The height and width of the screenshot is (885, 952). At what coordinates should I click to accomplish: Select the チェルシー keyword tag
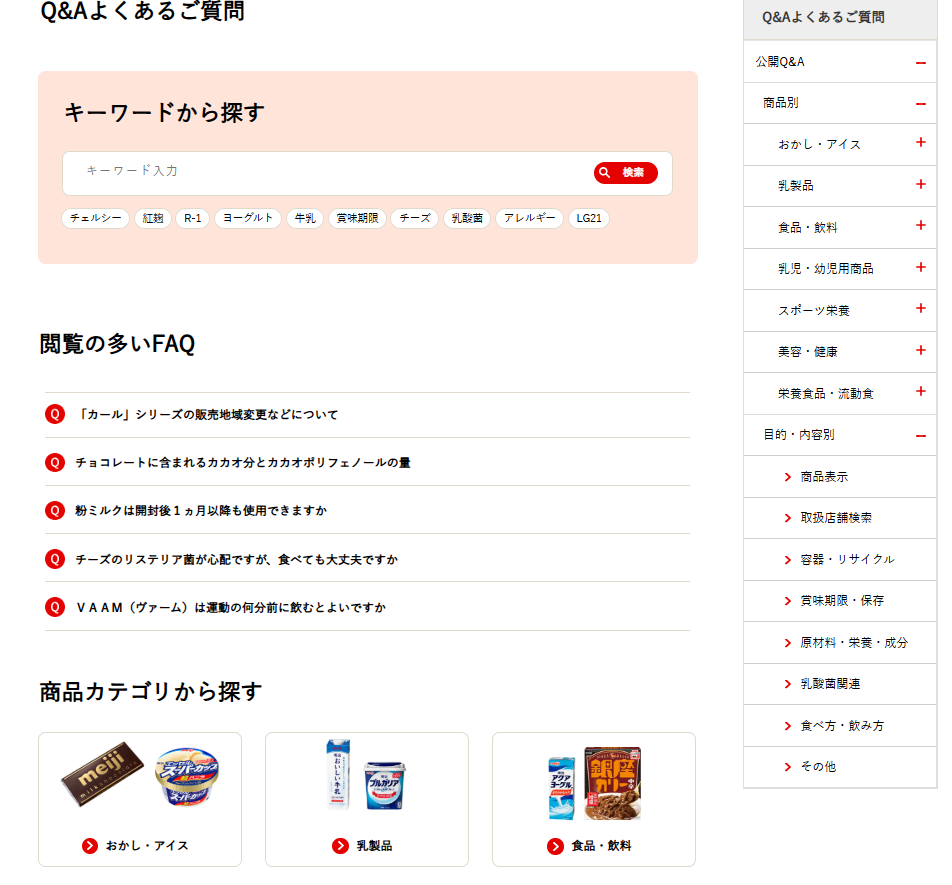tap(95, 218)
